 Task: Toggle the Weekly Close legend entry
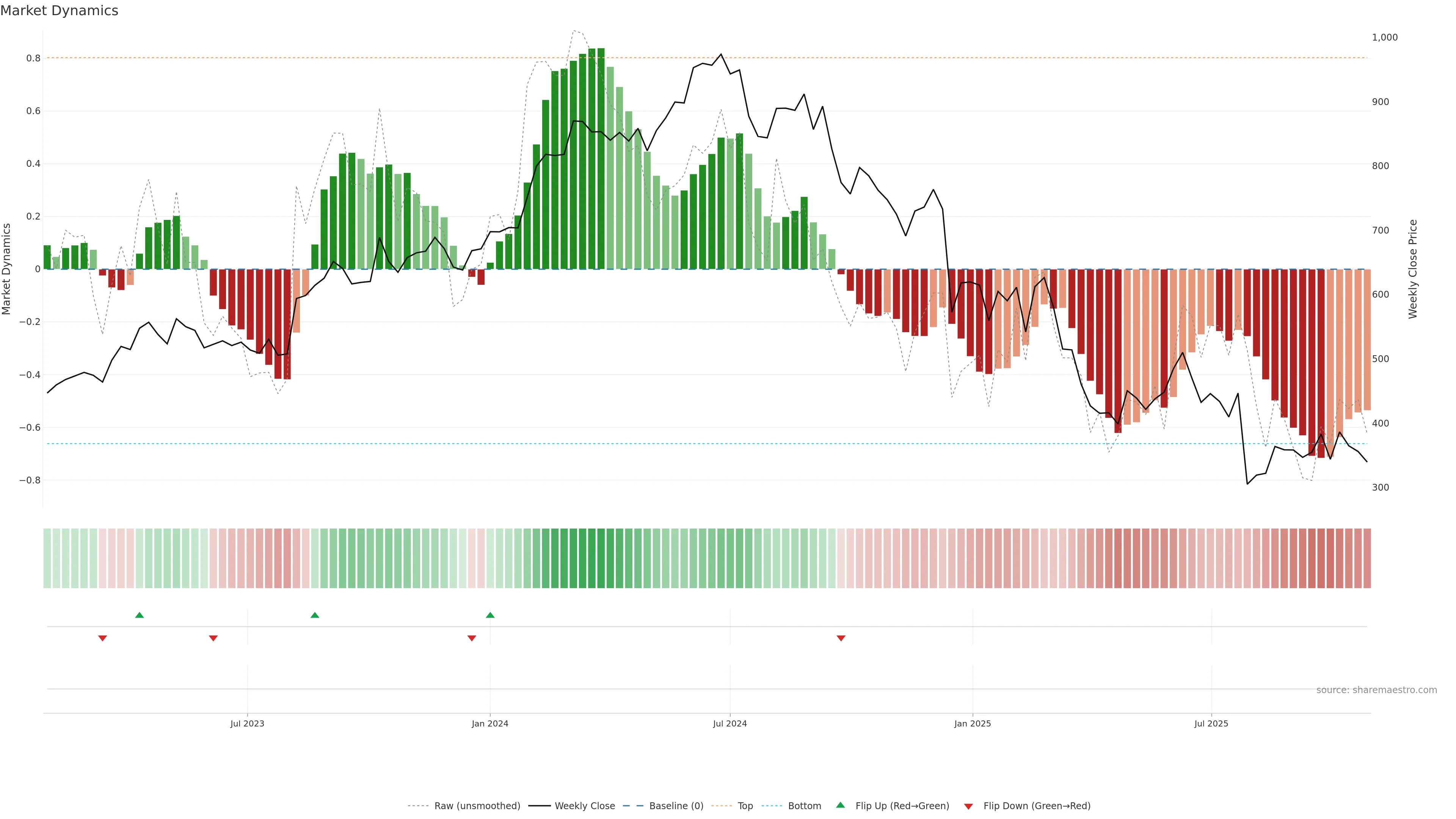pyautogui.click(x=584, y=806)
